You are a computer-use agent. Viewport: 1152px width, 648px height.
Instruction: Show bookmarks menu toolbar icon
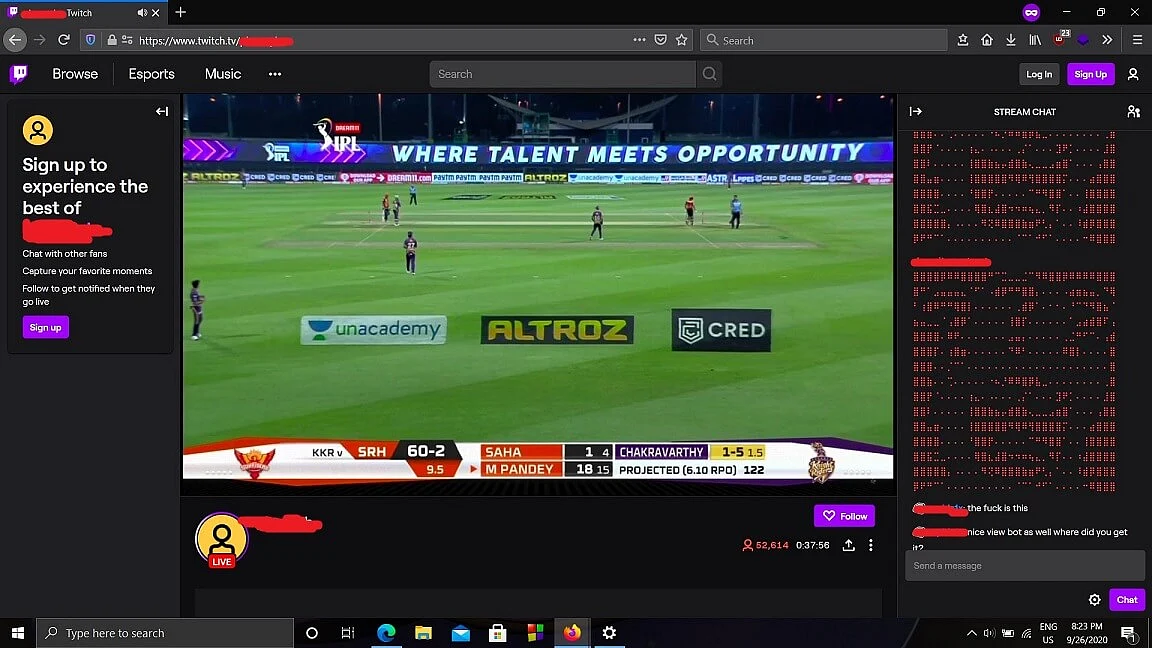[x=962, y=40]
